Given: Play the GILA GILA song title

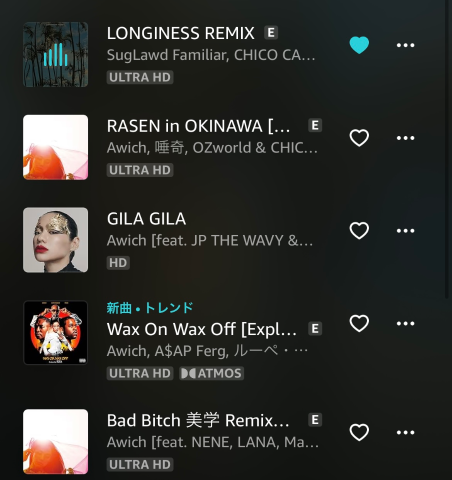Looking at the screenshot, I should tap(146, 219).
